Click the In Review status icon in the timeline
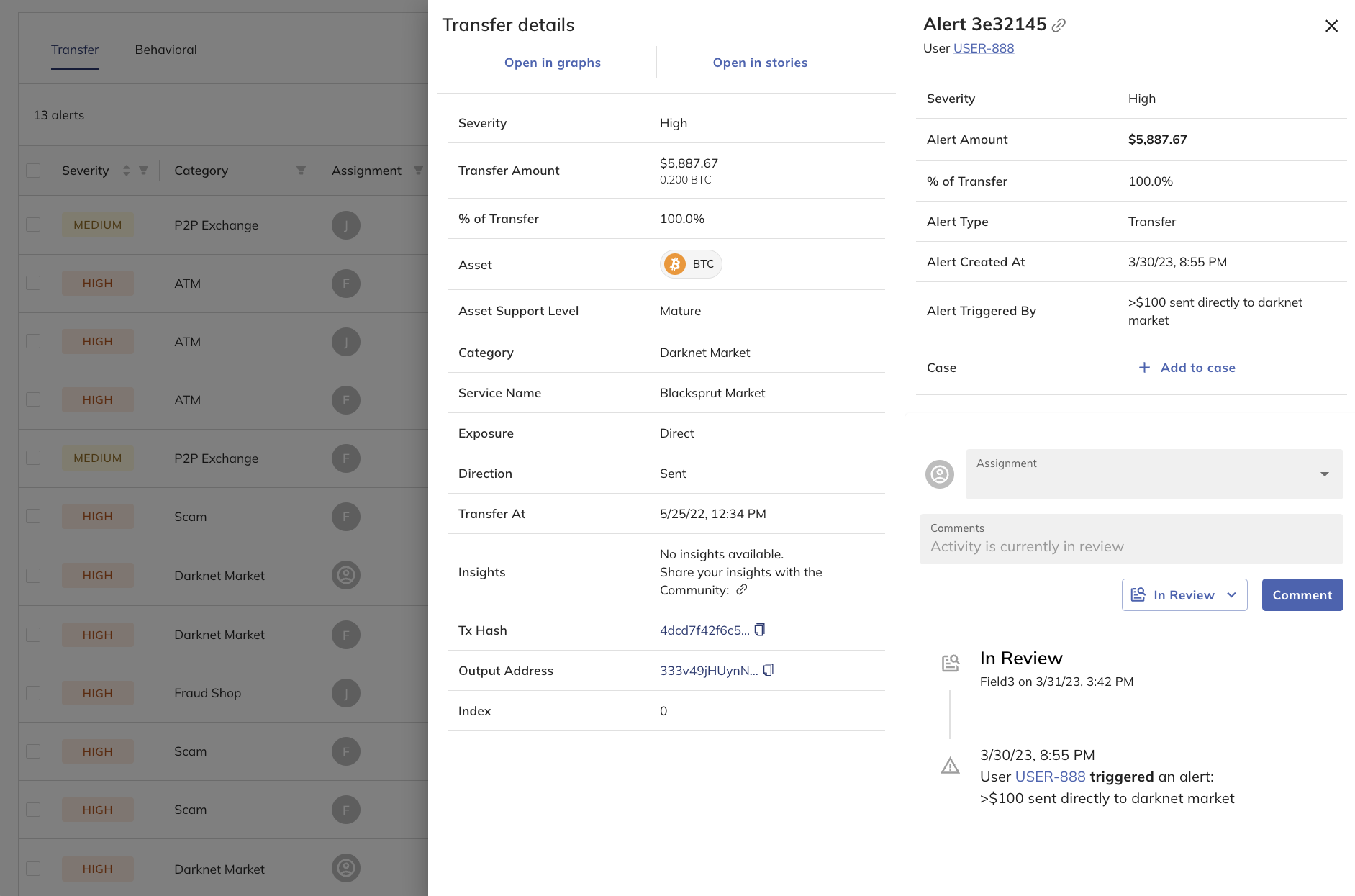 click(x=951, y=662)
